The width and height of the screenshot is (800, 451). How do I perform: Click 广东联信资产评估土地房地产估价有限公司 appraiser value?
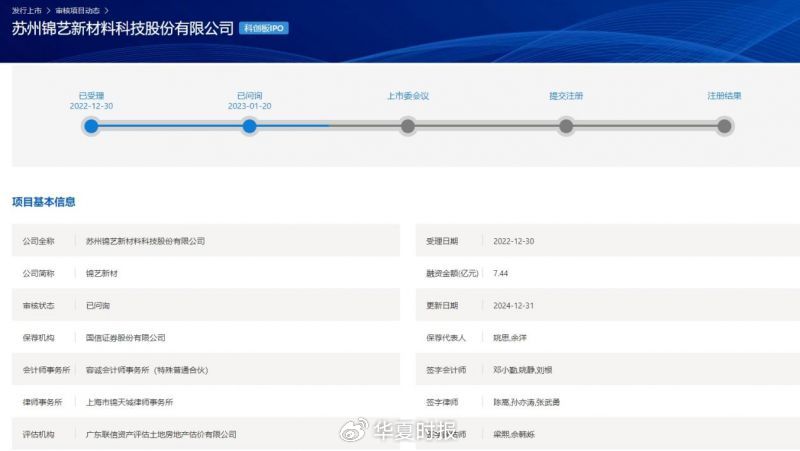pyautogui.click(x=161, y=434)
